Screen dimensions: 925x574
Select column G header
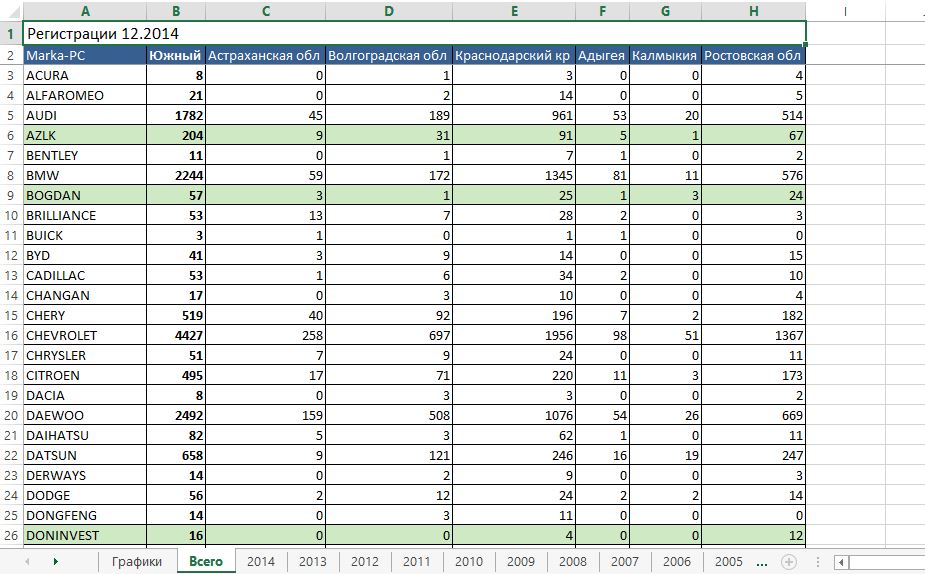click(665, 11)
